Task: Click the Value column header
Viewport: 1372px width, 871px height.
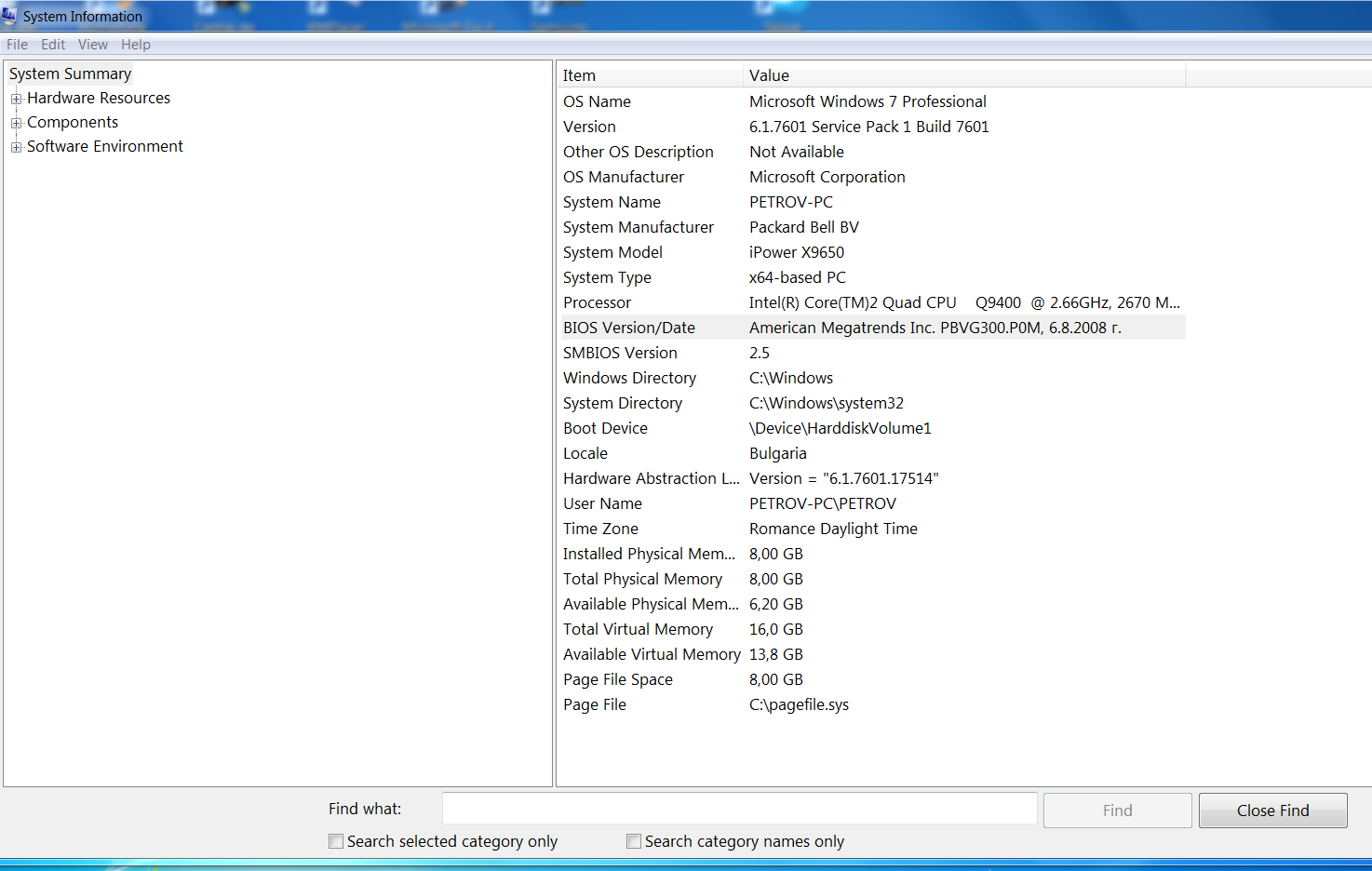Action: [963, 75]
